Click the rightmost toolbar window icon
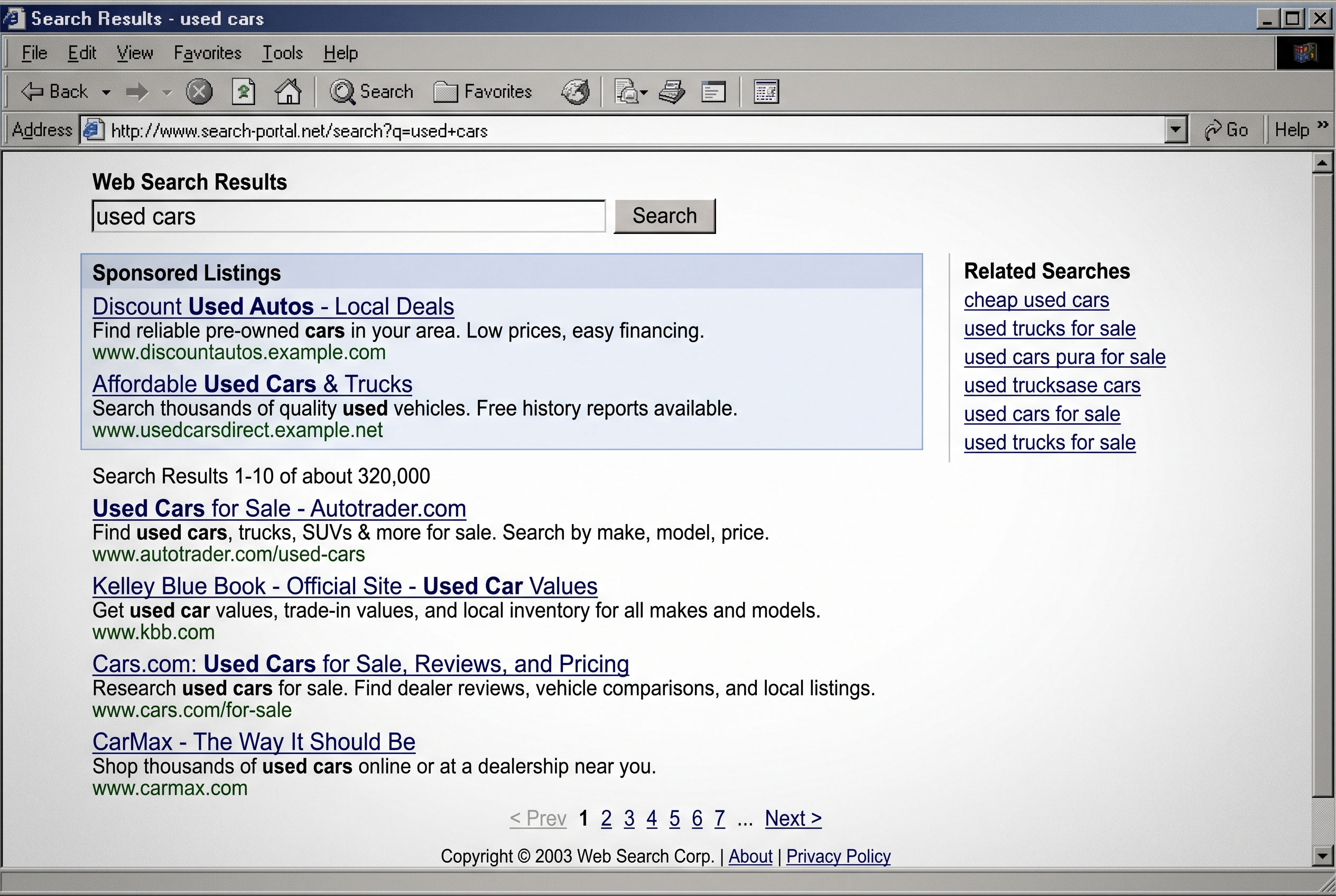1336x896 pixels. (766, 91)
